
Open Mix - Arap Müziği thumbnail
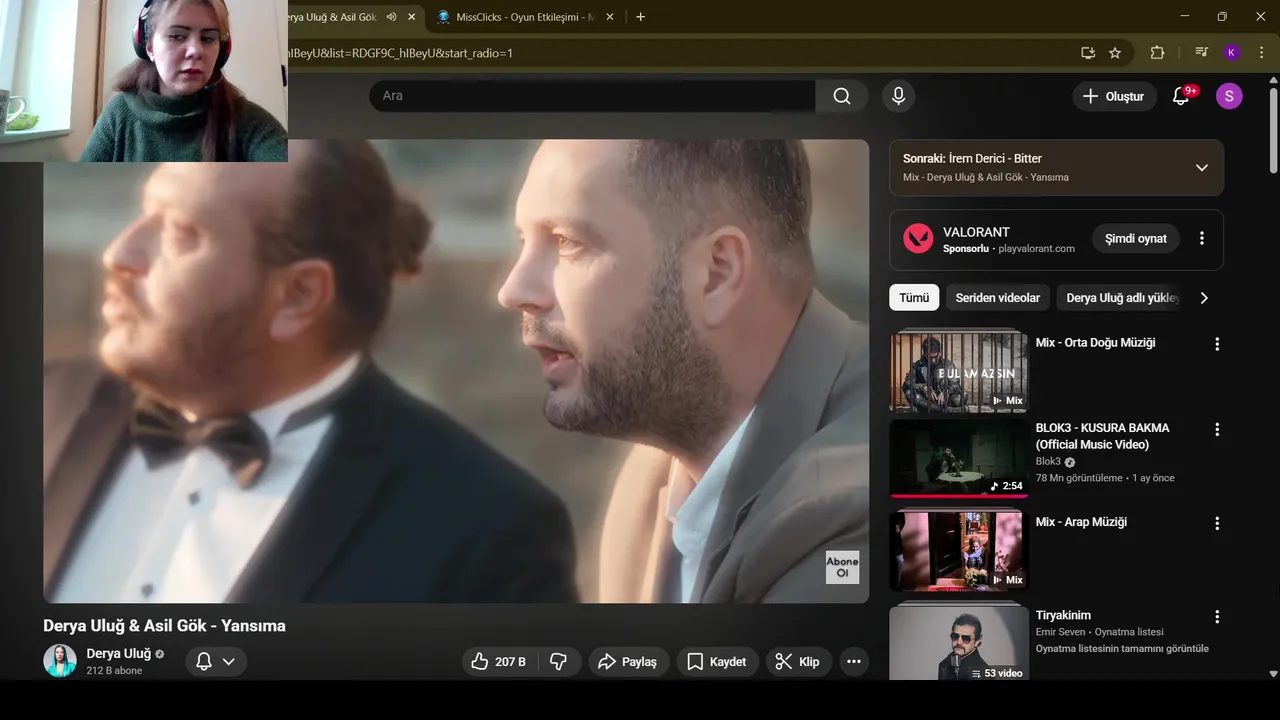point(958,550)
